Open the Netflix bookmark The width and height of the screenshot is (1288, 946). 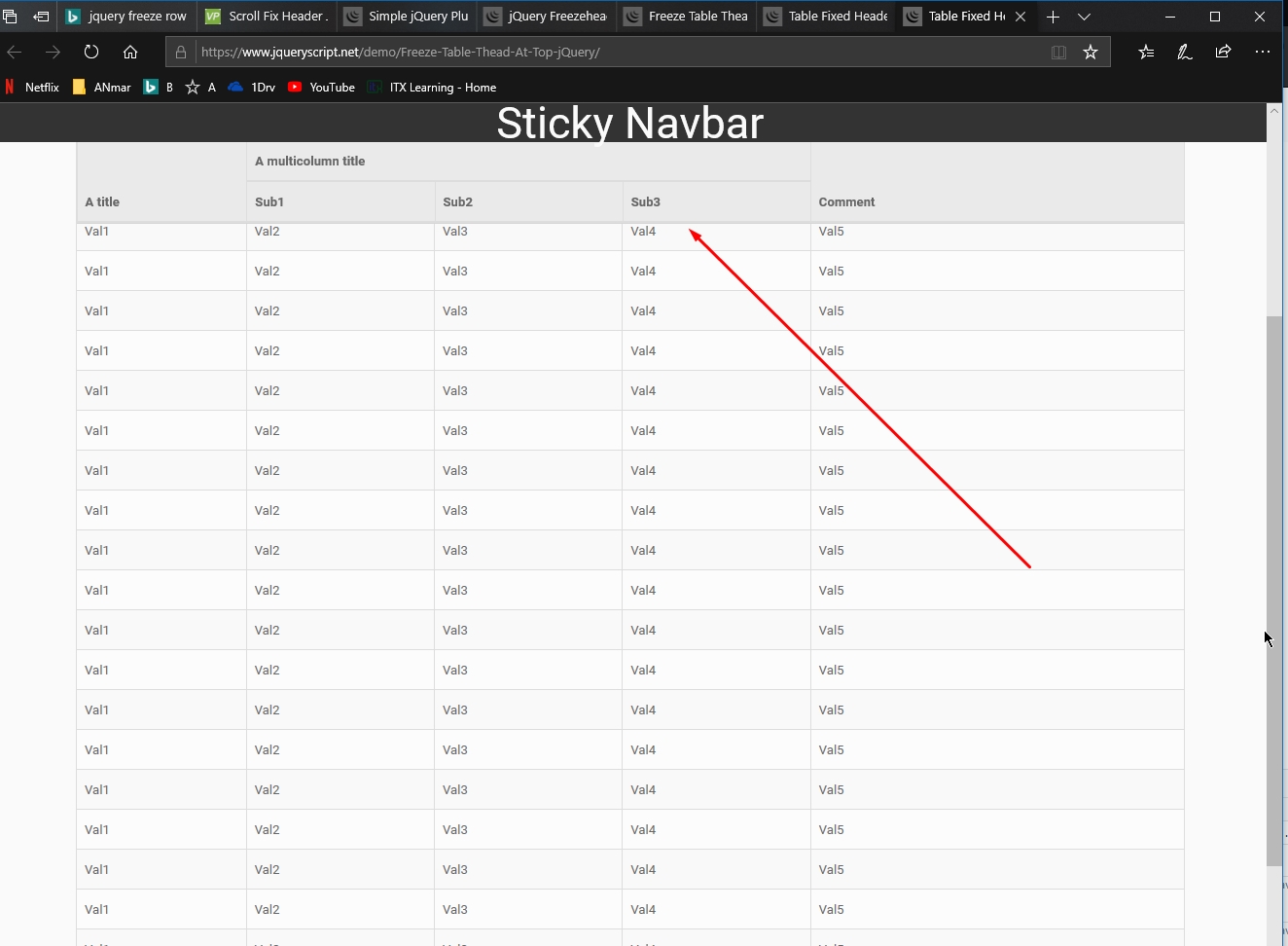32,88
